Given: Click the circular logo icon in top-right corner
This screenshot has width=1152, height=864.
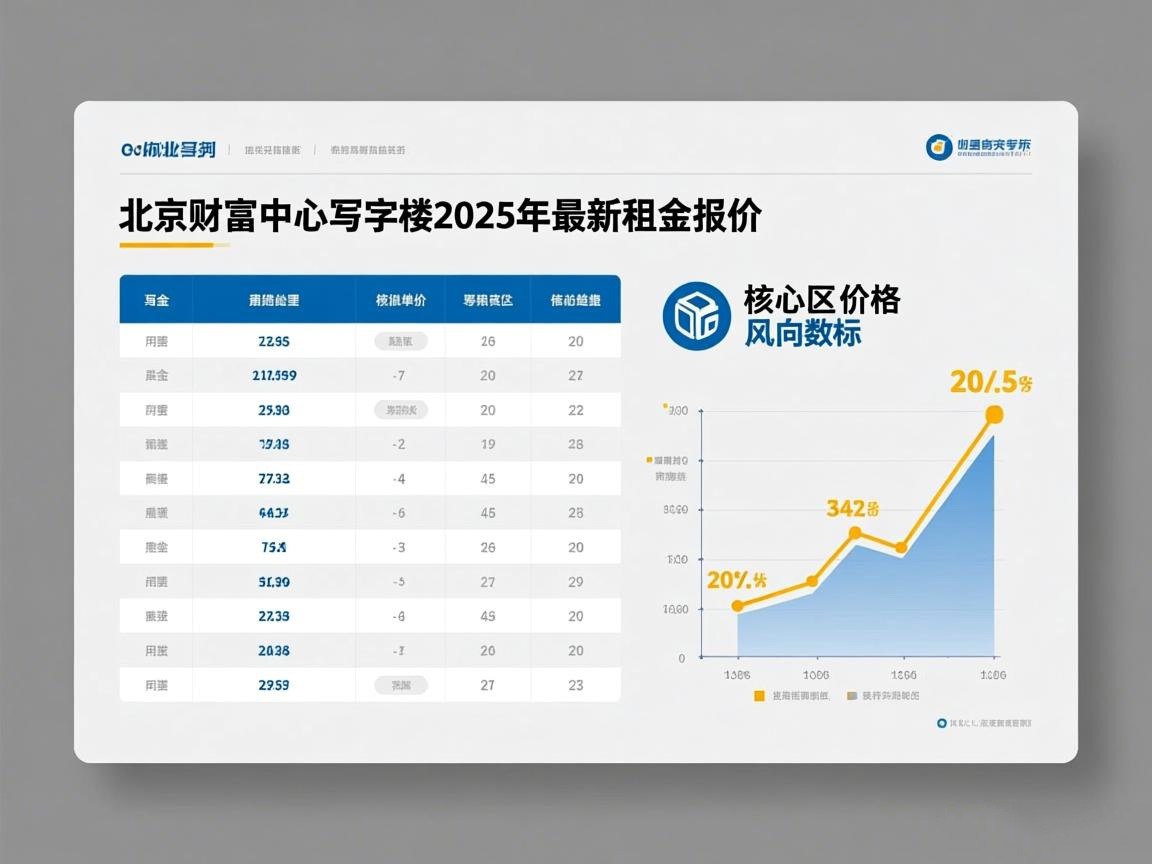Looking at the screenshot, I should [x=937, y=145].
